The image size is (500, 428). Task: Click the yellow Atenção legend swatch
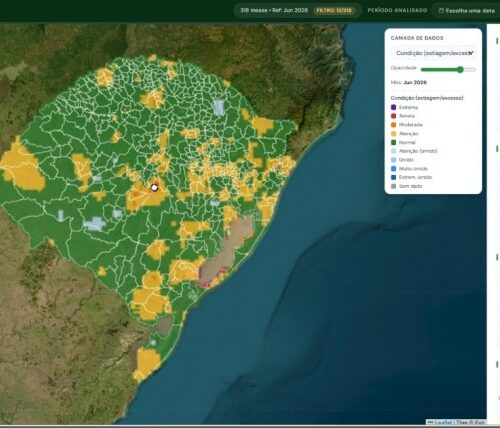pos(393,134)
